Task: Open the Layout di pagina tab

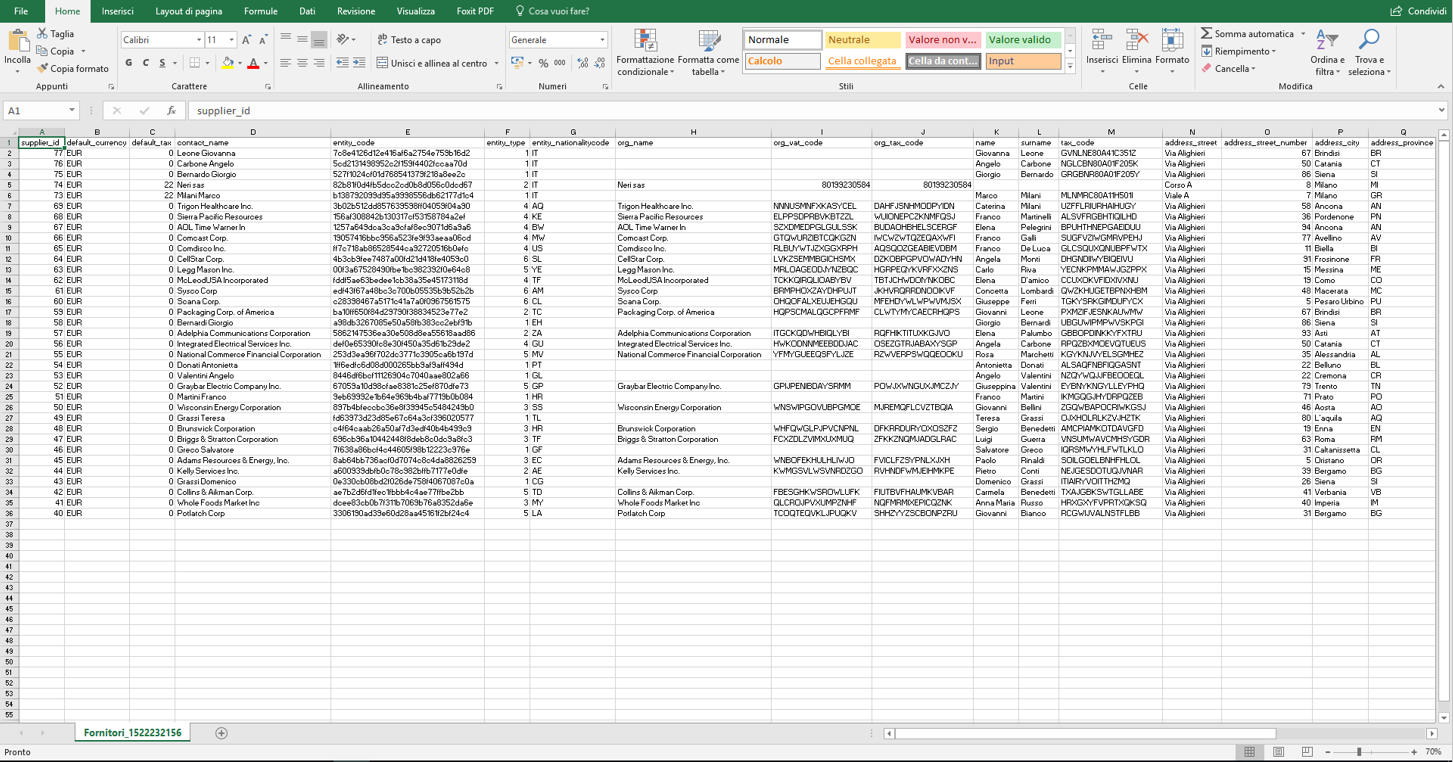Action: tap(188, 11)
